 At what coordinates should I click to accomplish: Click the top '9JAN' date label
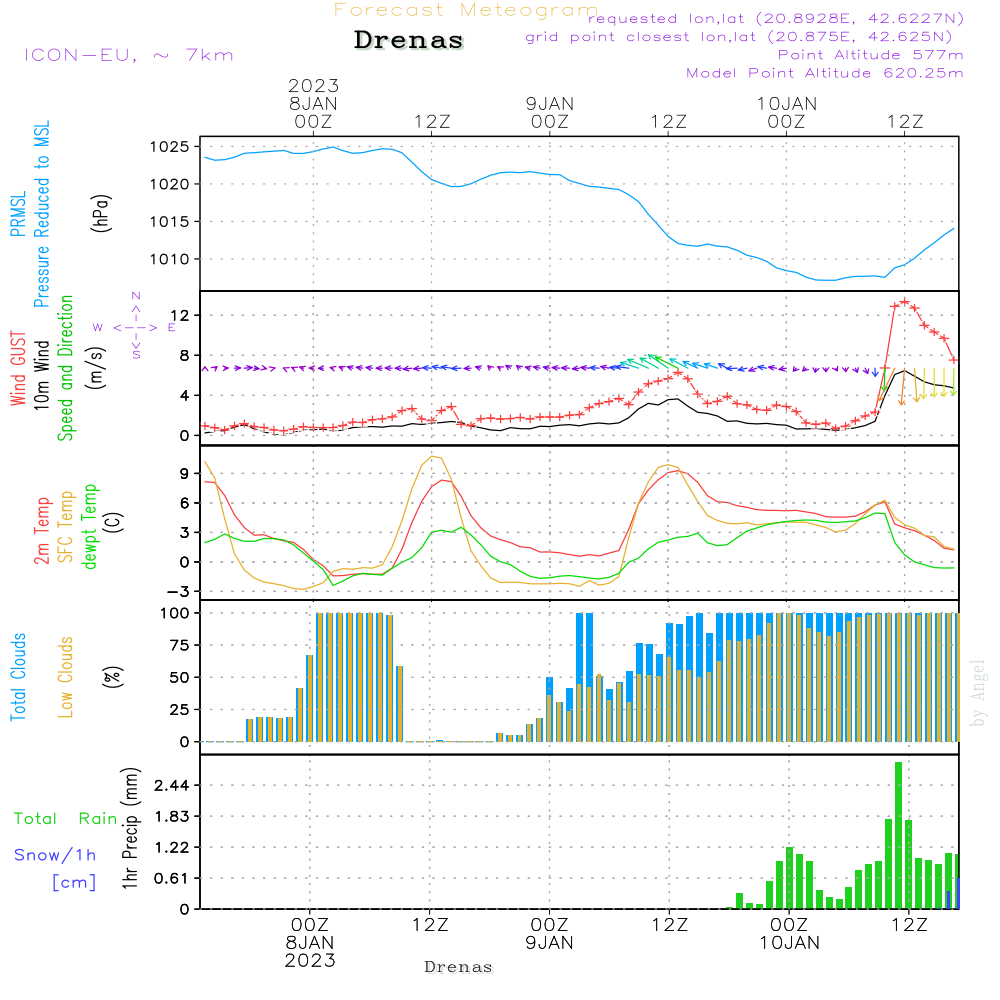(550, 104)
